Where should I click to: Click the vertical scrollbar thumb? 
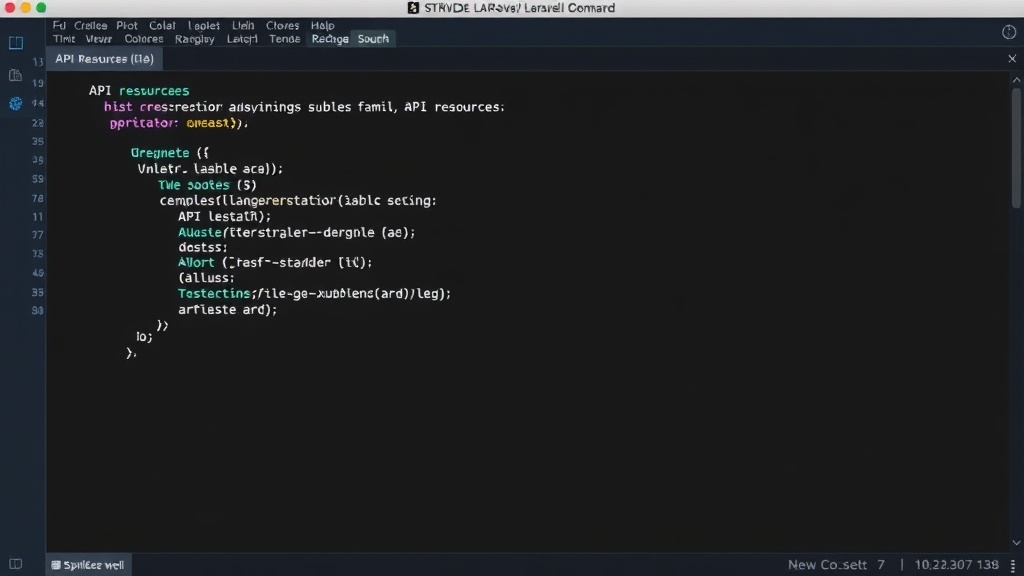(x=1016, y=148)
